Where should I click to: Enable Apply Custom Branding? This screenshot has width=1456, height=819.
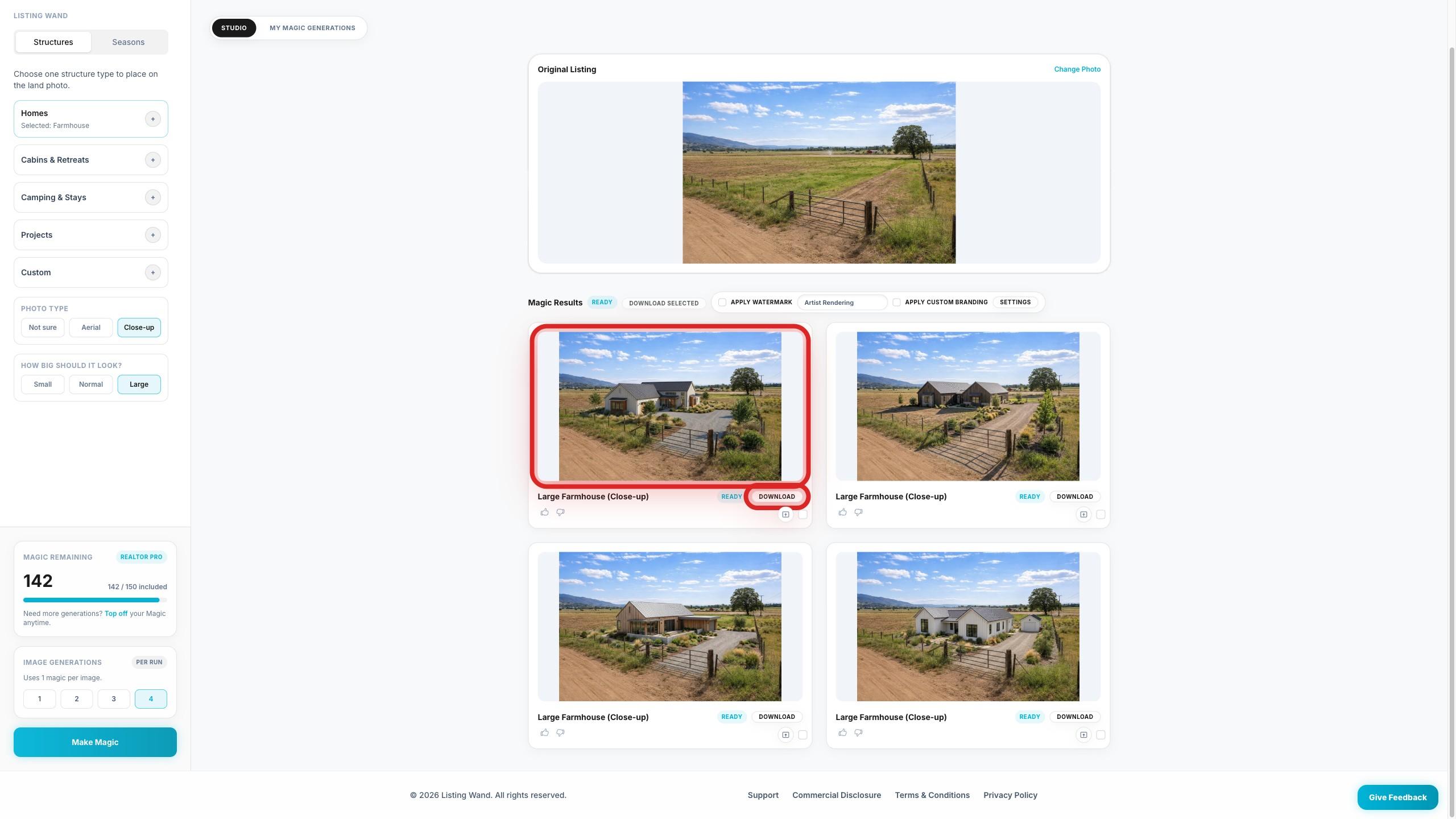pyautogui.click(x=896, y=302)
